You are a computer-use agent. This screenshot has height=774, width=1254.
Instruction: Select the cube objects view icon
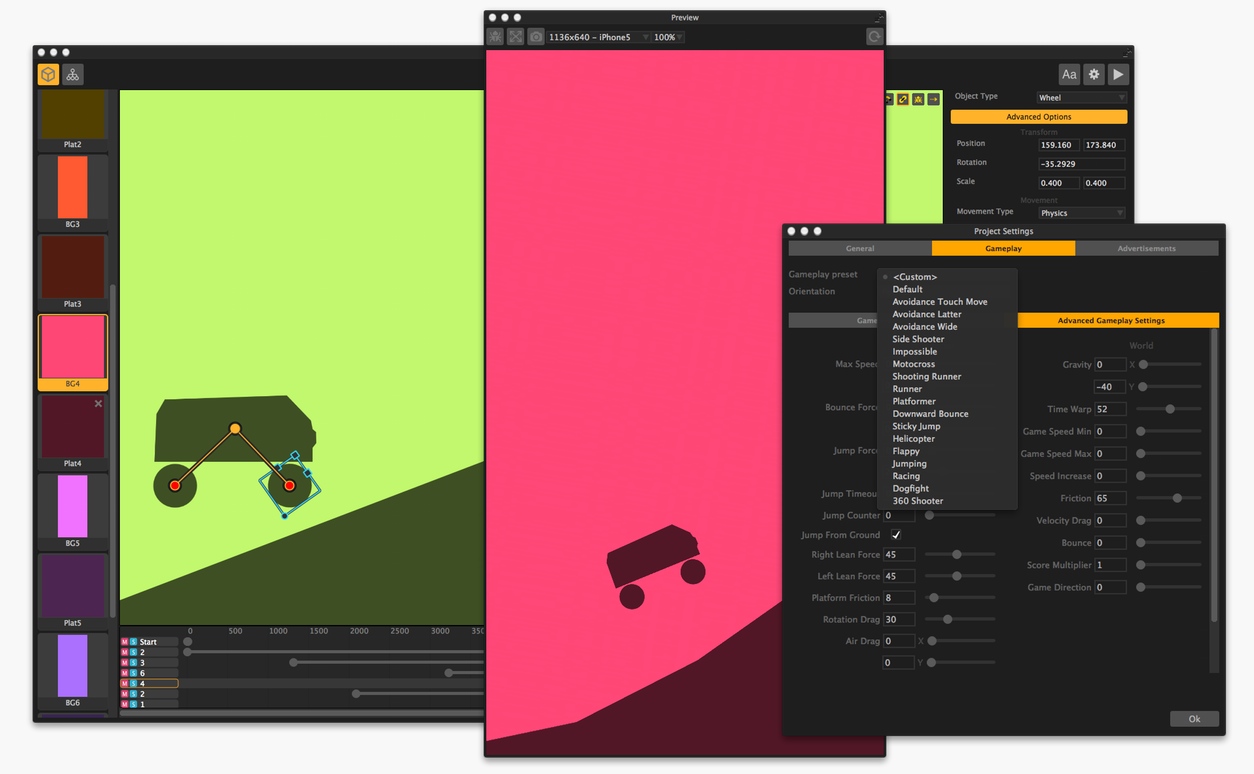[48, 75]
